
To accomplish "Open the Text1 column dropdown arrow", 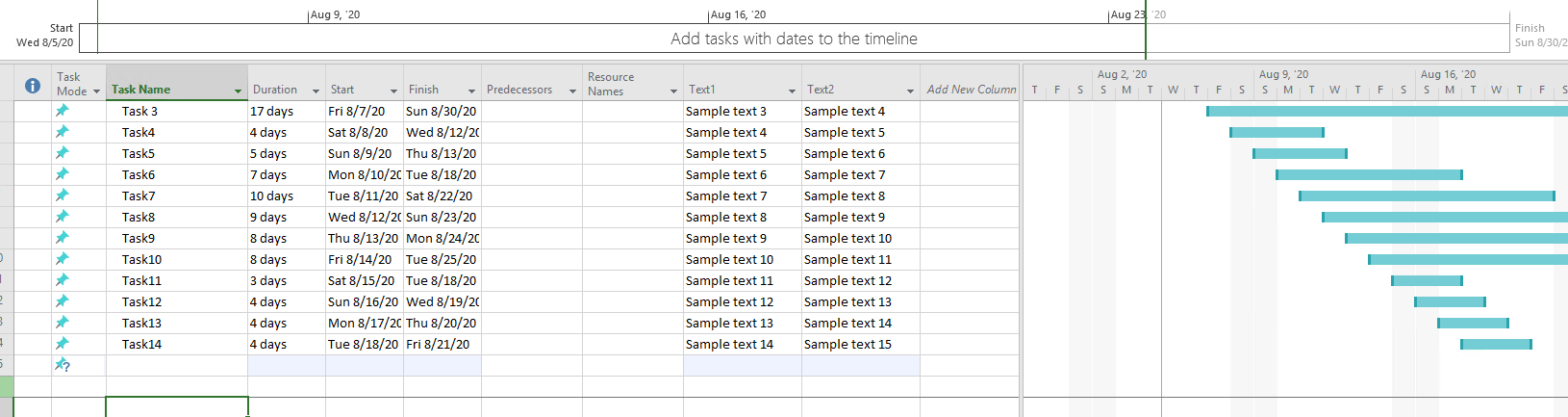I will click(792, 91).
